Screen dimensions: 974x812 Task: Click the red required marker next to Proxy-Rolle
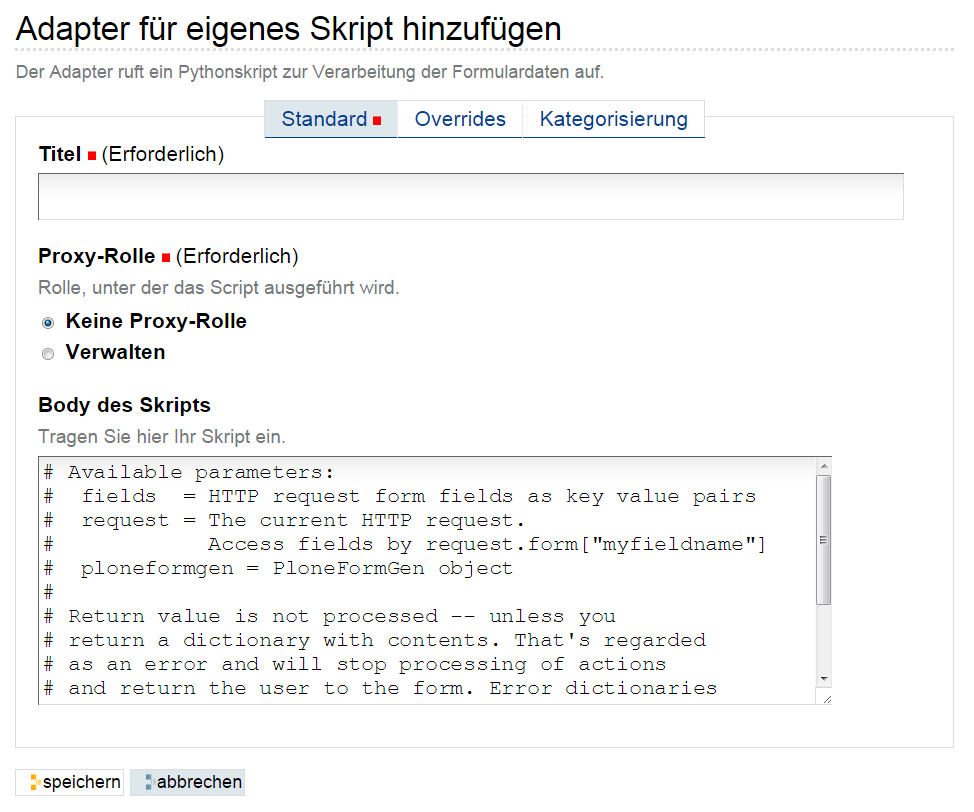(166, 257)
